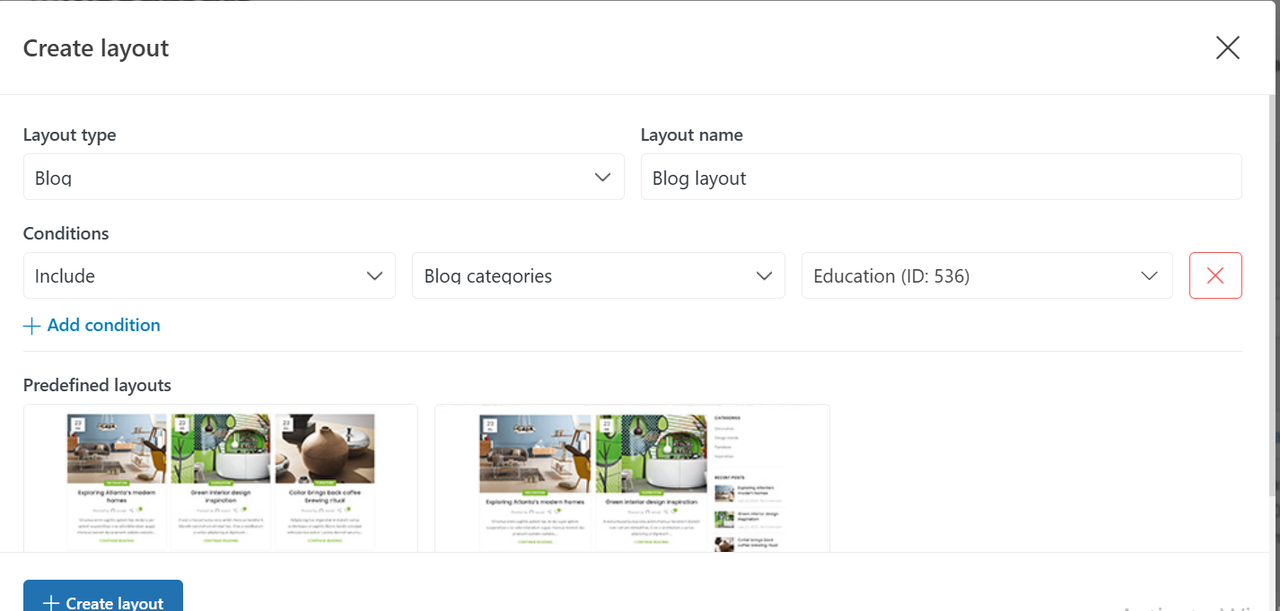This screenshot has width=1280, height=611.
Task: Open the Include condition dropdown
Action: click(x=209, y=275)
